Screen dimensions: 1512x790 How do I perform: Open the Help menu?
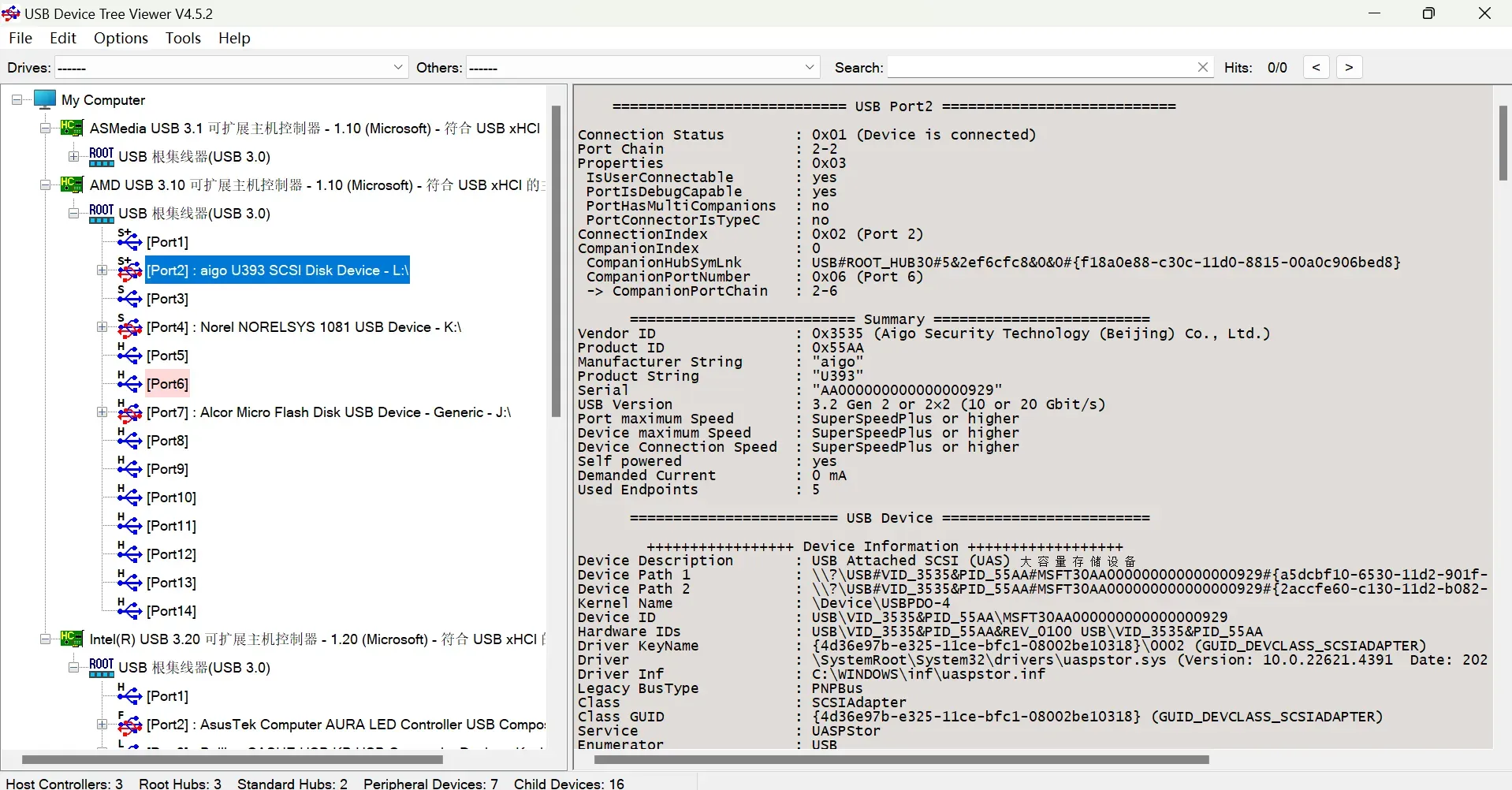coord(234,38)
